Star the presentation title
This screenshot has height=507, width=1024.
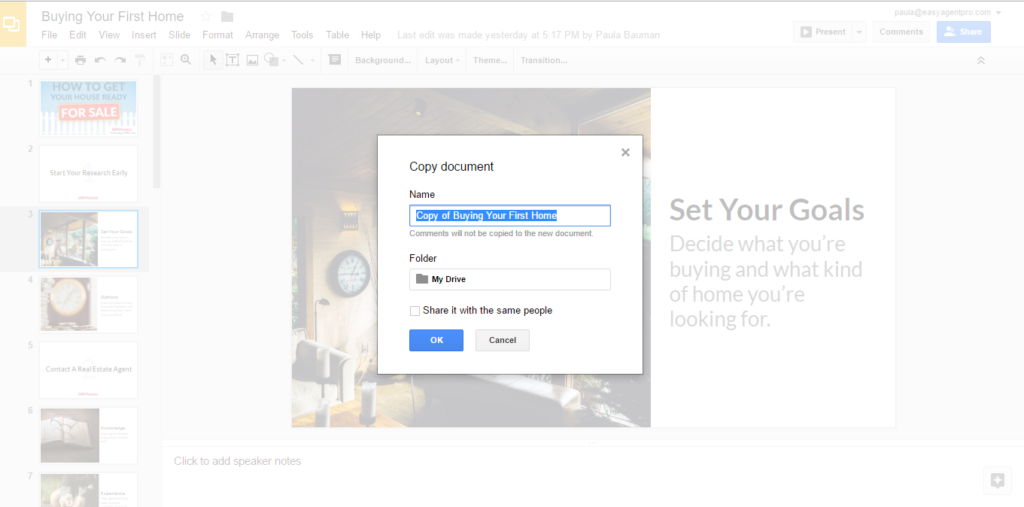[x=206, y=16]
